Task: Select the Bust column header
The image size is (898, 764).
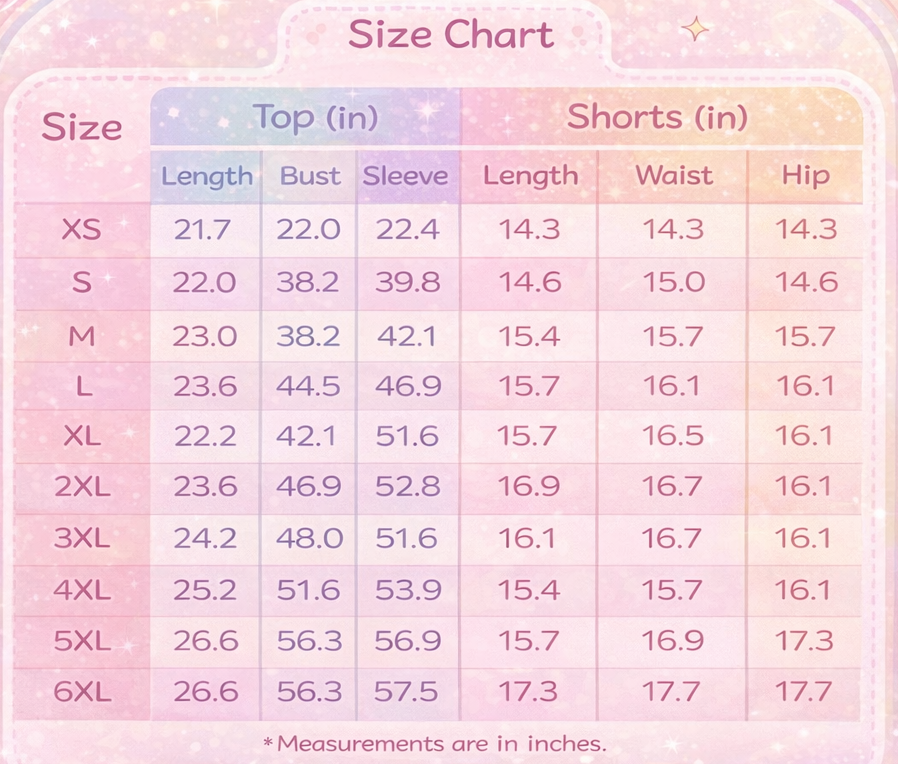Action: [x=310, y=176]
